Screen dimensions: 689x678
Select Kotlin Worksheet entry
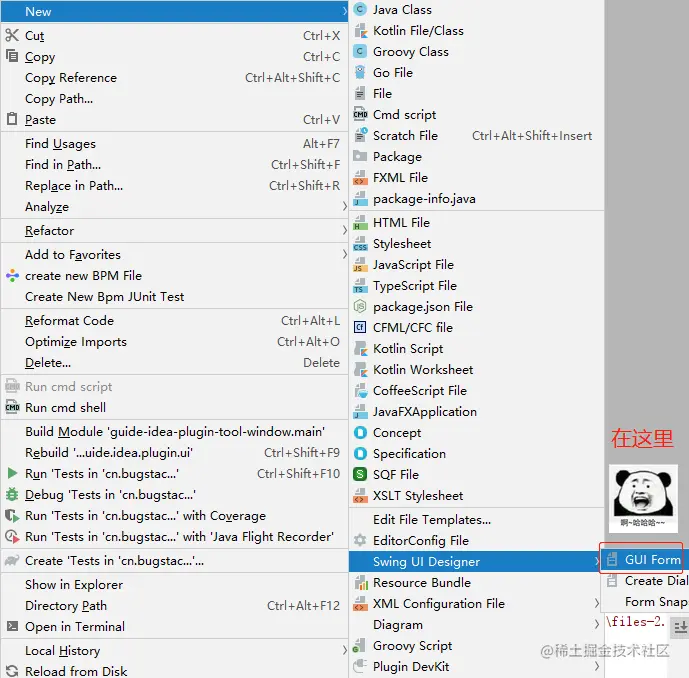pos(476,370)
